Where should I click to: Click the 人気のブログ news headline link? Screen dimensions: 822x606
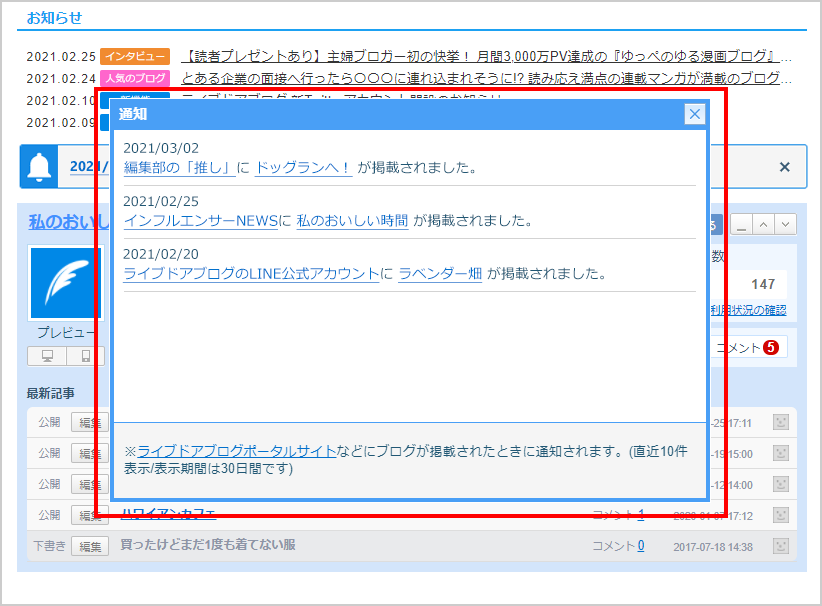486,78
